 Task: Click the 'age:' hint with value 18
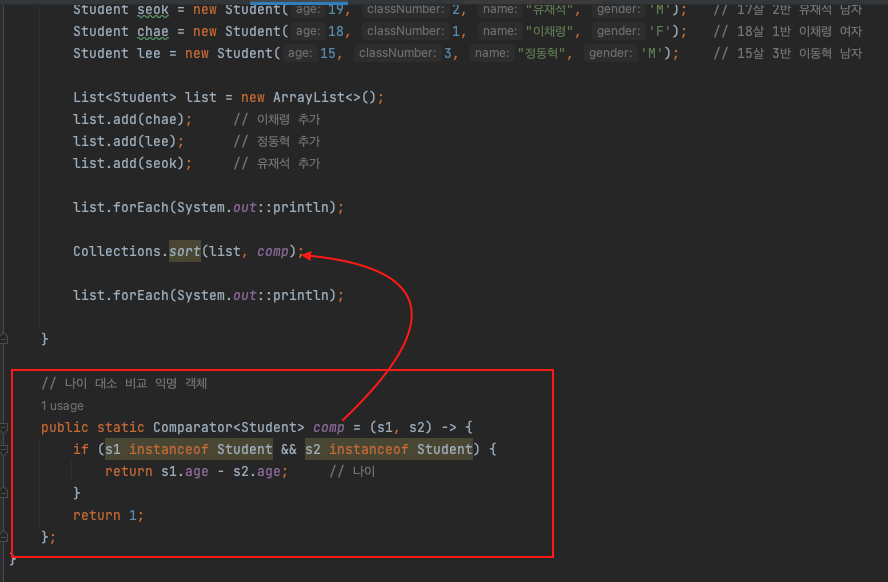click(308, 31)
